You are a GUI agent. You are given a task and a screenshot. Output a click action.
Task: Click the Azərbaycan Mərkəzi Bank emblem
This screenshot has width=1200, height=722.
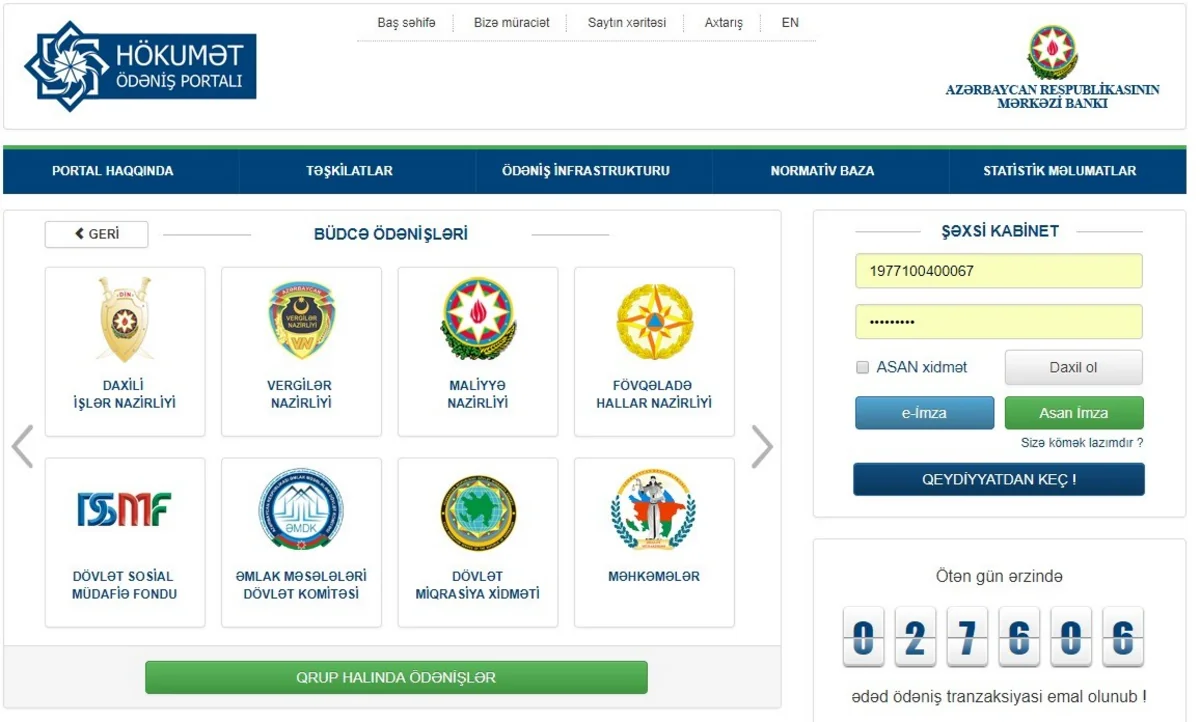[x=1052, y=53]
